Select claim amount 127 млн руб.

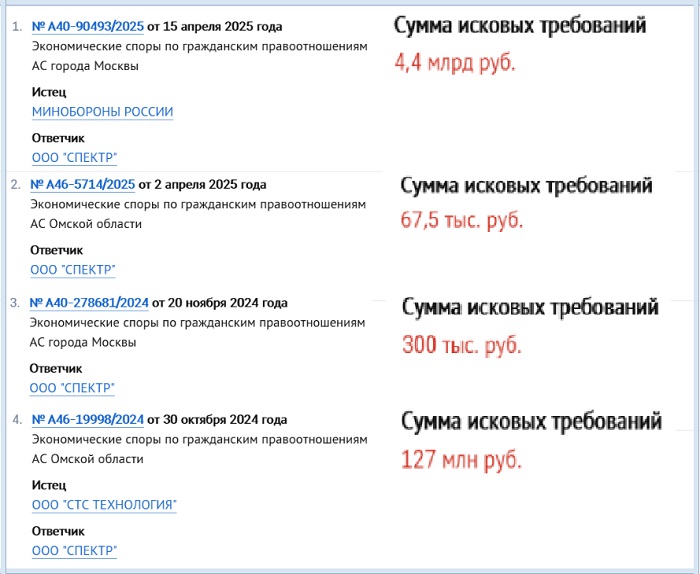point(462,459)
